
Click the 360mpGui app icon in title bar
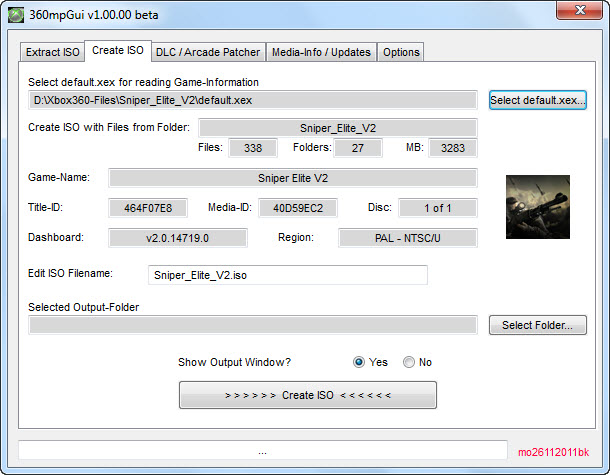pyautogui.click(x=16, y=15)
